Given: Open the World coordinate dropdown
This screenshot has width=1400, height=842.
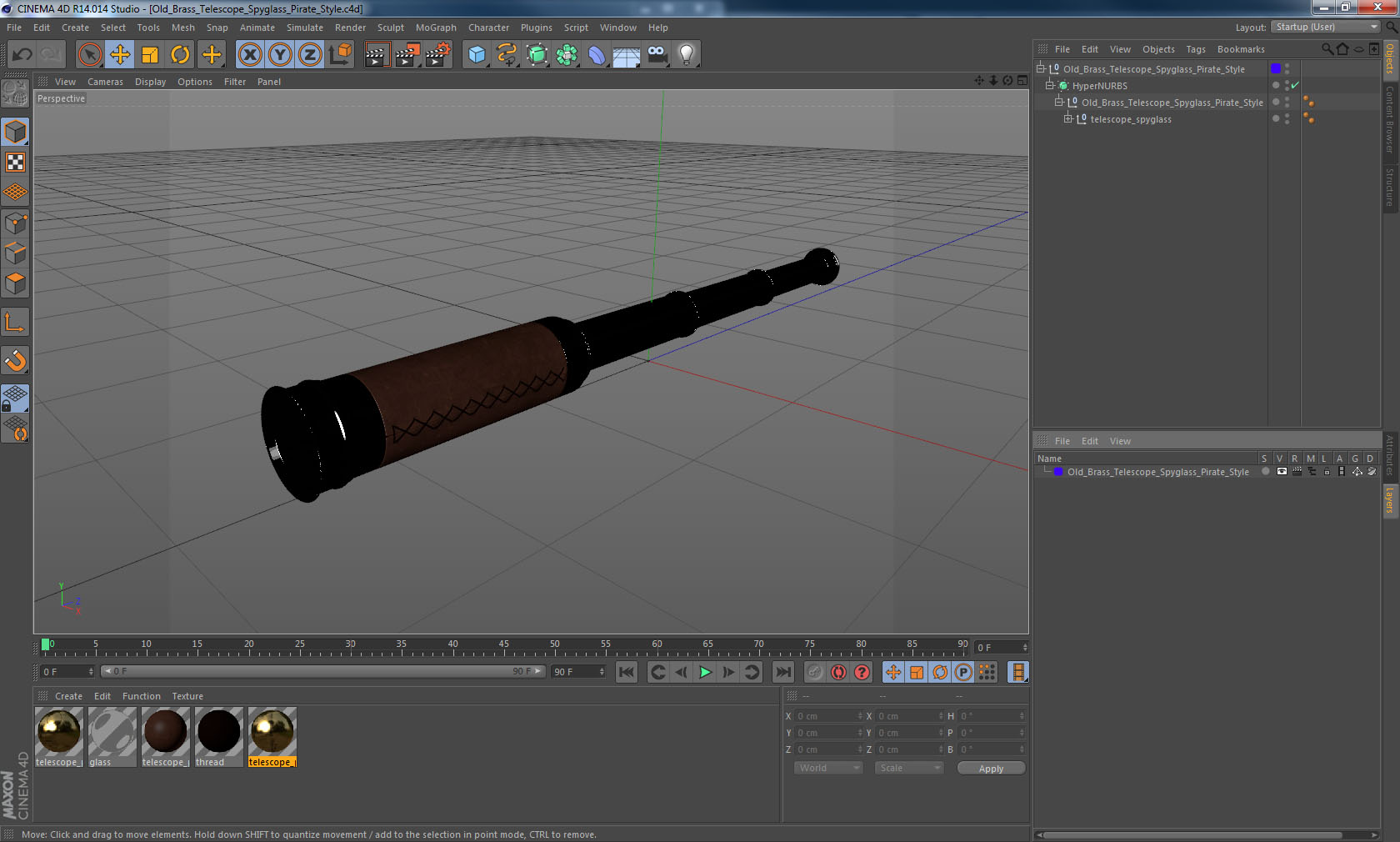Looking at the screenshot, I should tap(827, 768).
